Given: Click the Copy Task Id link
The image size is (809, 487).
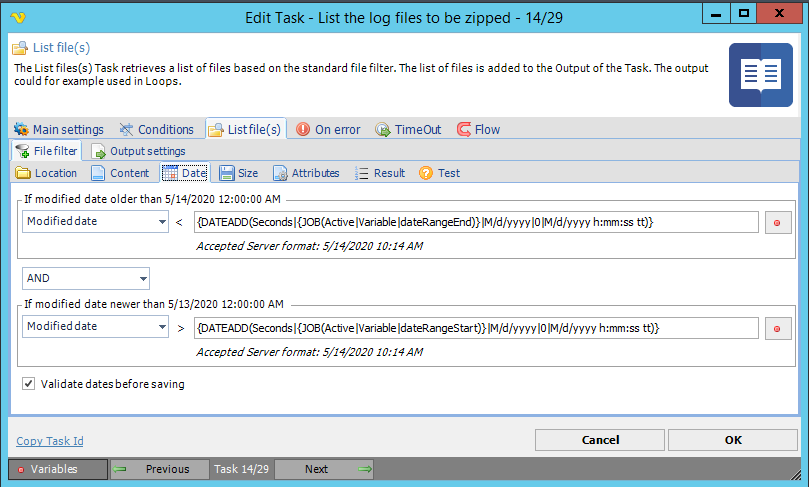Looking at the screenshot, I should 50,441.
